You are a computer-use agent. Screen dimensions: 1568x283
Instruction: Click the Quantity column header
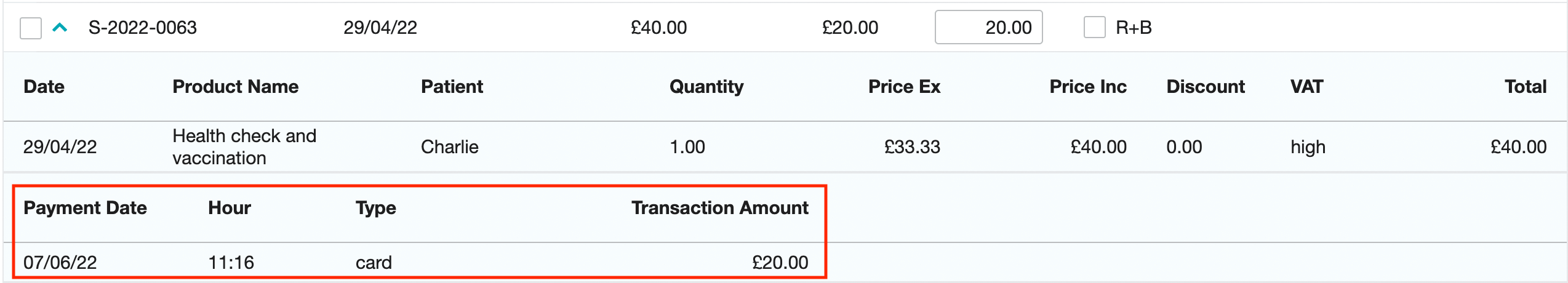[706, 87]
